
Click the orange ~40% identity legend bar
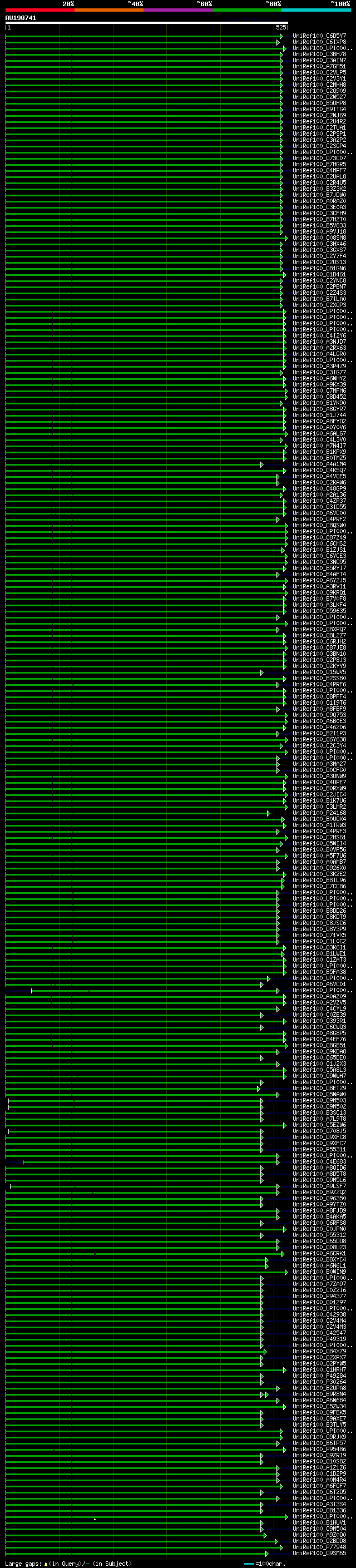coord(109,10)
